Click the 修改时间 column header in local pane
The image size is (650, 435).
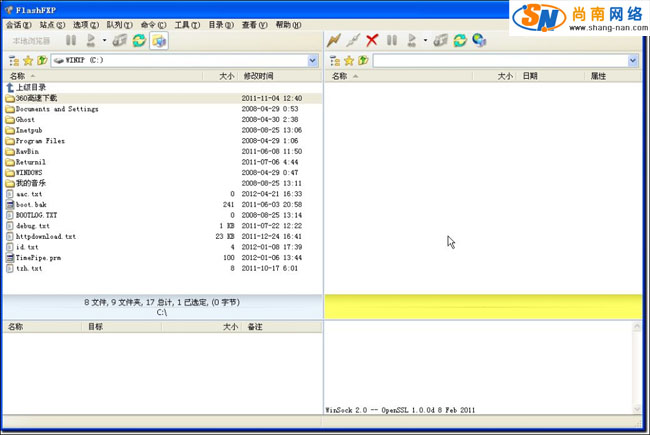(x=258, y=76)
